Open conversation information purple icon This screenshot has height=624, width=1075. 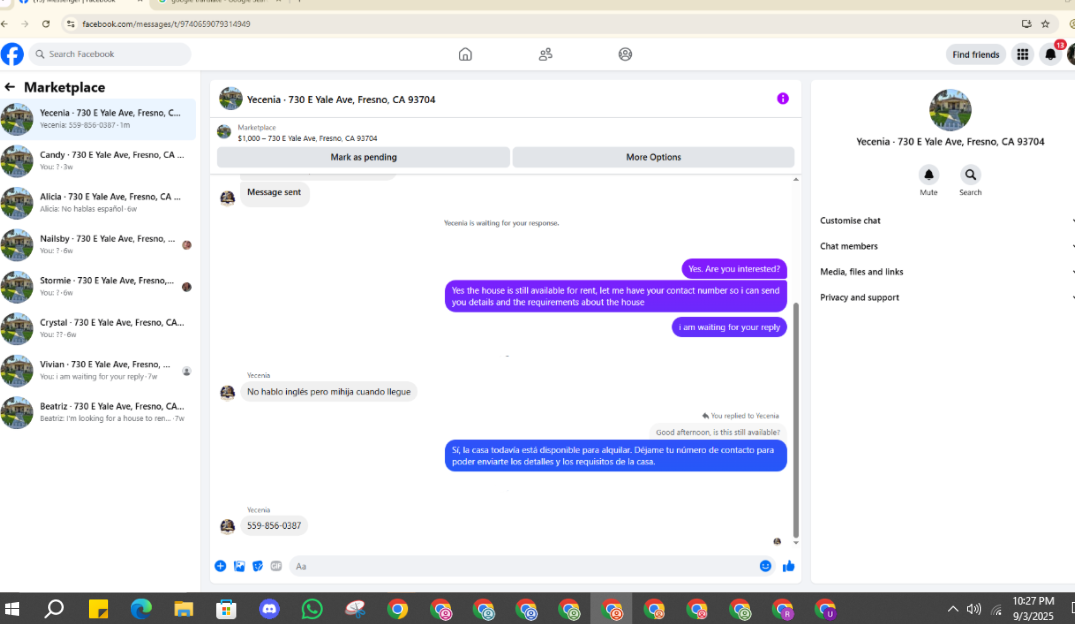(782, 99)
